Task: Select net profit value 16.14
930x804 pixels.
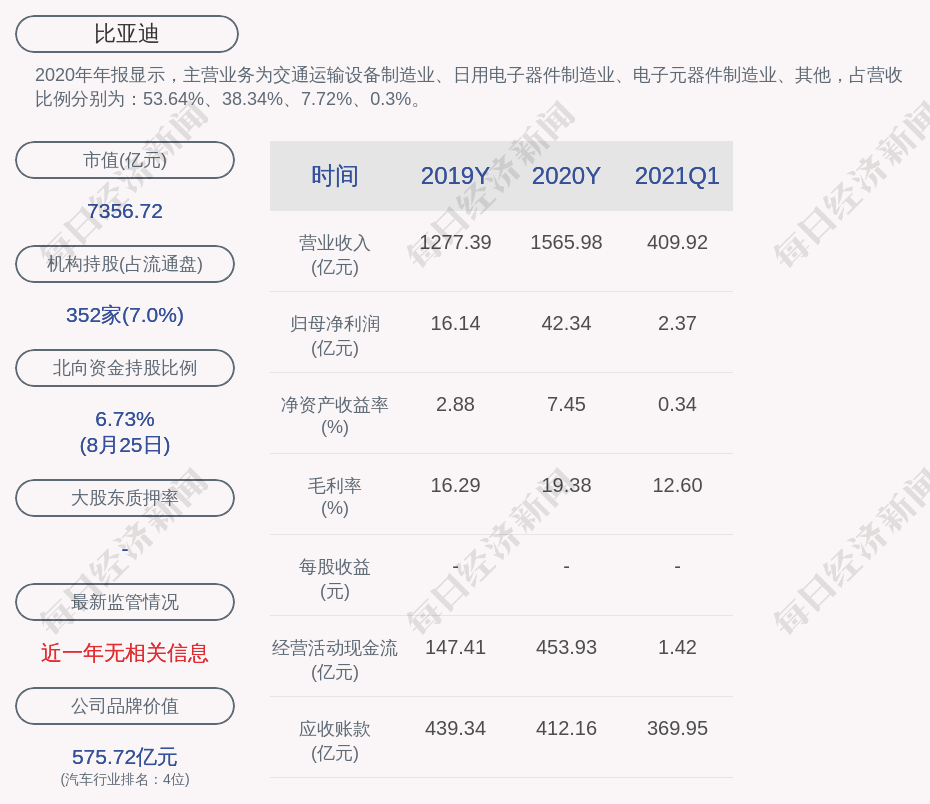Action: pyautogui.click(x=456, y=323)
